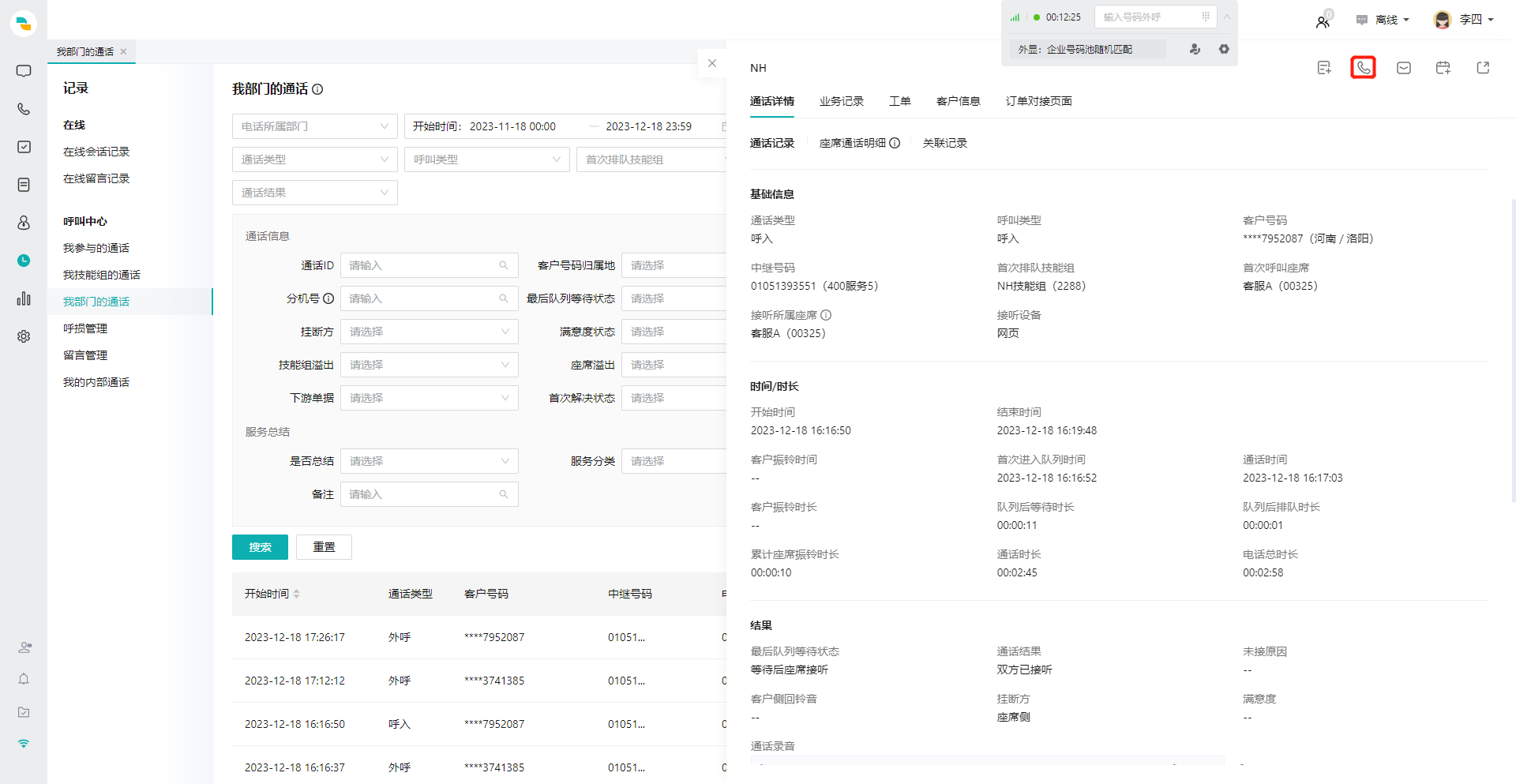The width and height of the screenshot is (1516, 784).
Task: Open the chat bubble icon in left sidebar
Action: pyautogui.click(x=24, y=71)
